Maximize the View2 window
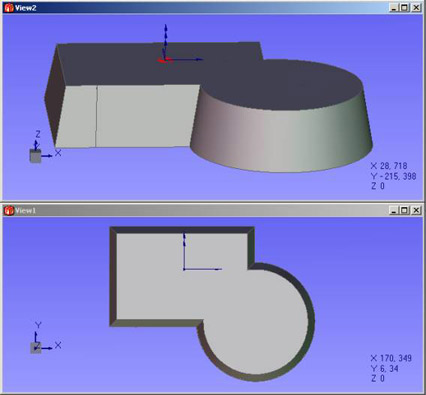This screenshot has width=426, height=395. (404, 8)
